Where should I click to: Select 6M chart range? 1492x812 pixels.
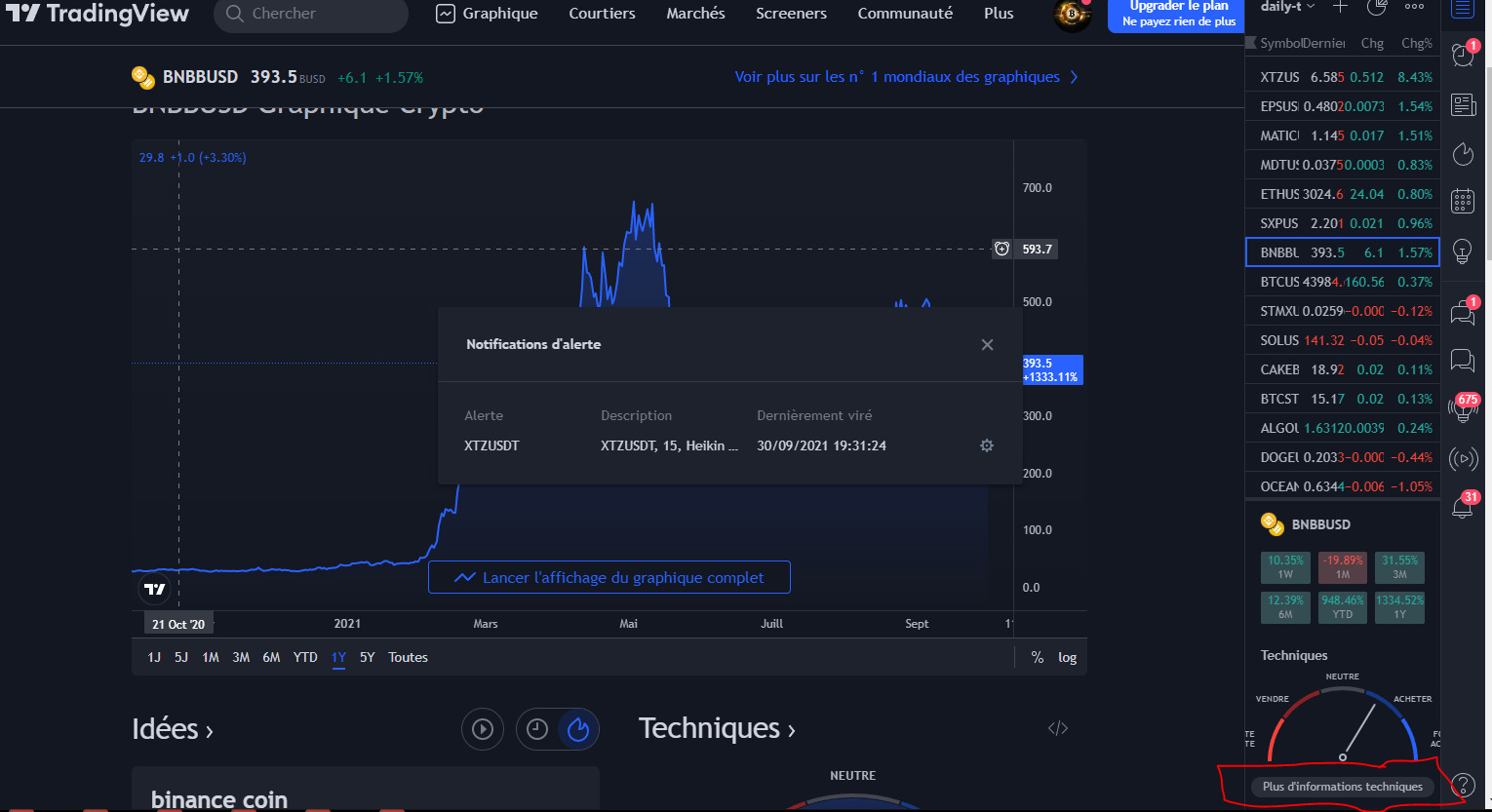[271, 658]
